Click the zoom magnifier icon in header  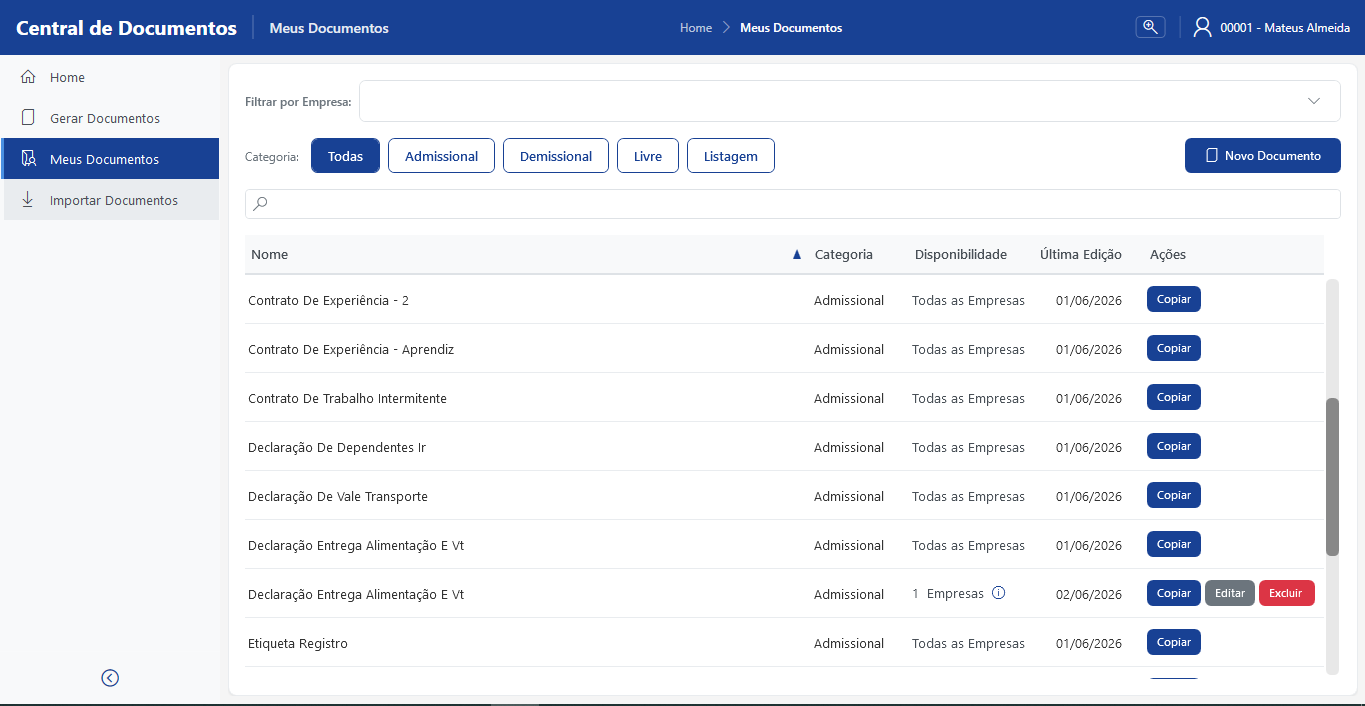pyautogui.click(x=1150, y=27)
